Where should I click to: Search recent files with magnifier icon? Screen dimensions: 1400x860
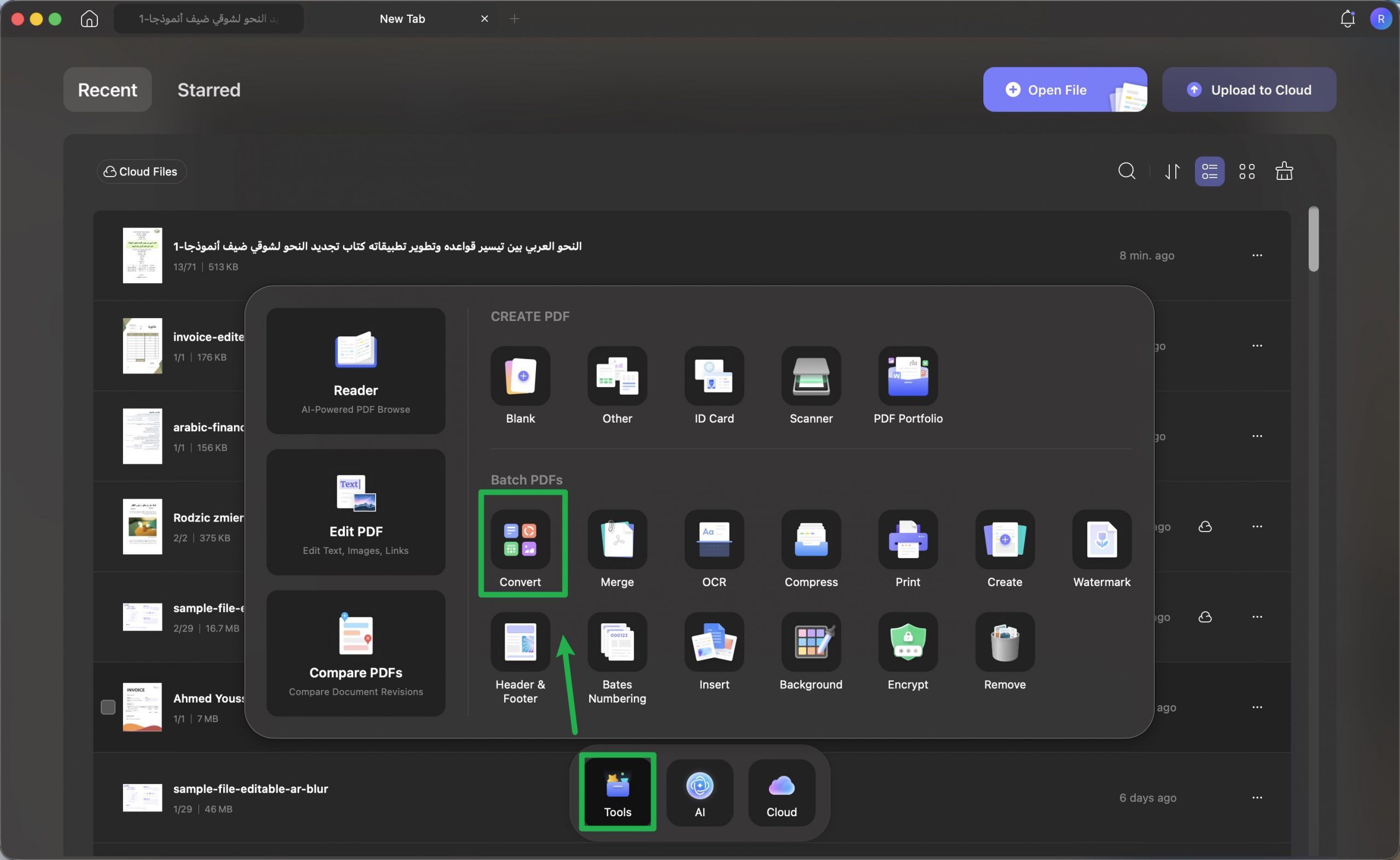point(1127,171)
